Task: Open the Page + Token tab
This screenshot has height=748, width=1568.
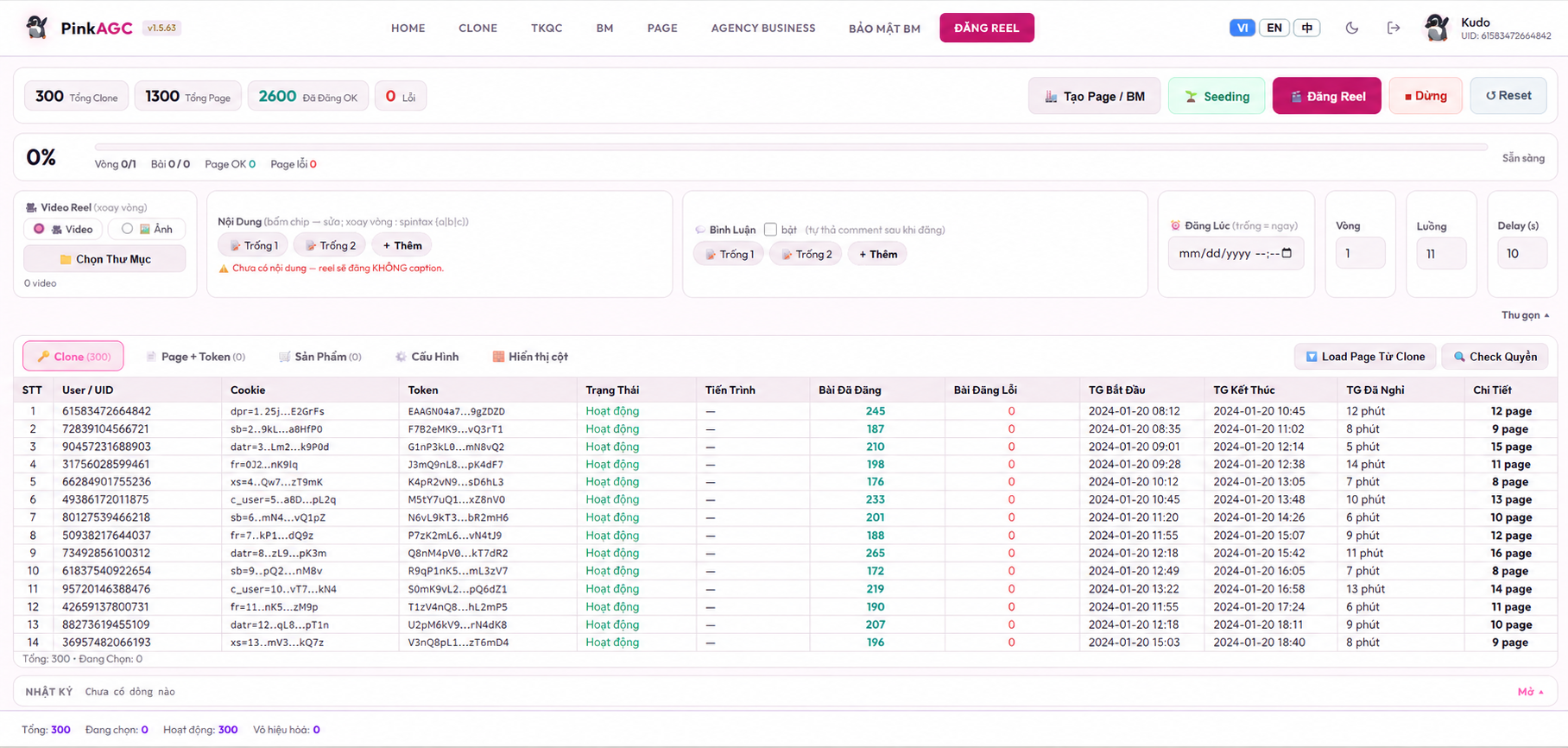Action: 195,357
